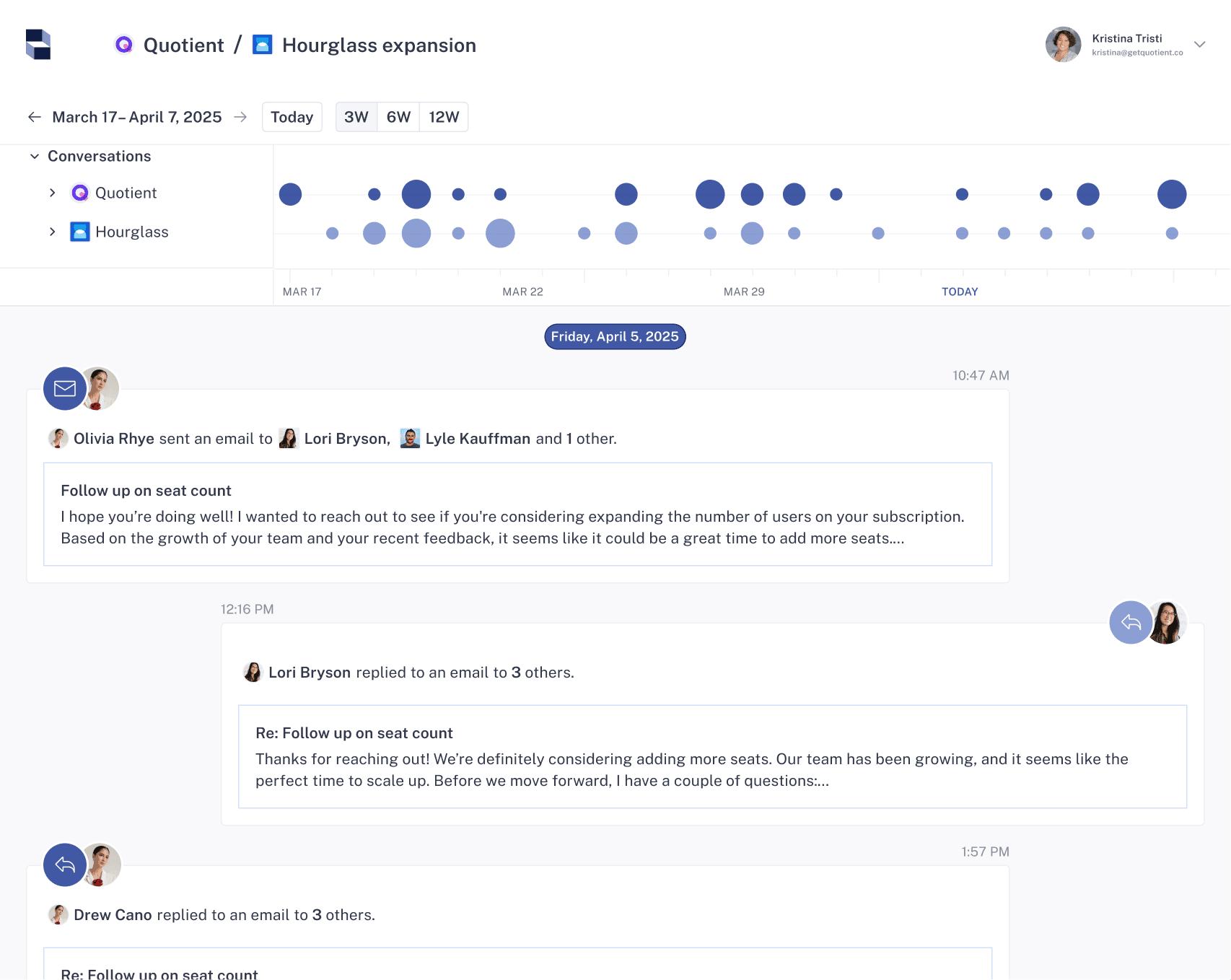Select the Hourglass tree row label
The width and height of the screenshot is (1231, 980).
(132, 232)
